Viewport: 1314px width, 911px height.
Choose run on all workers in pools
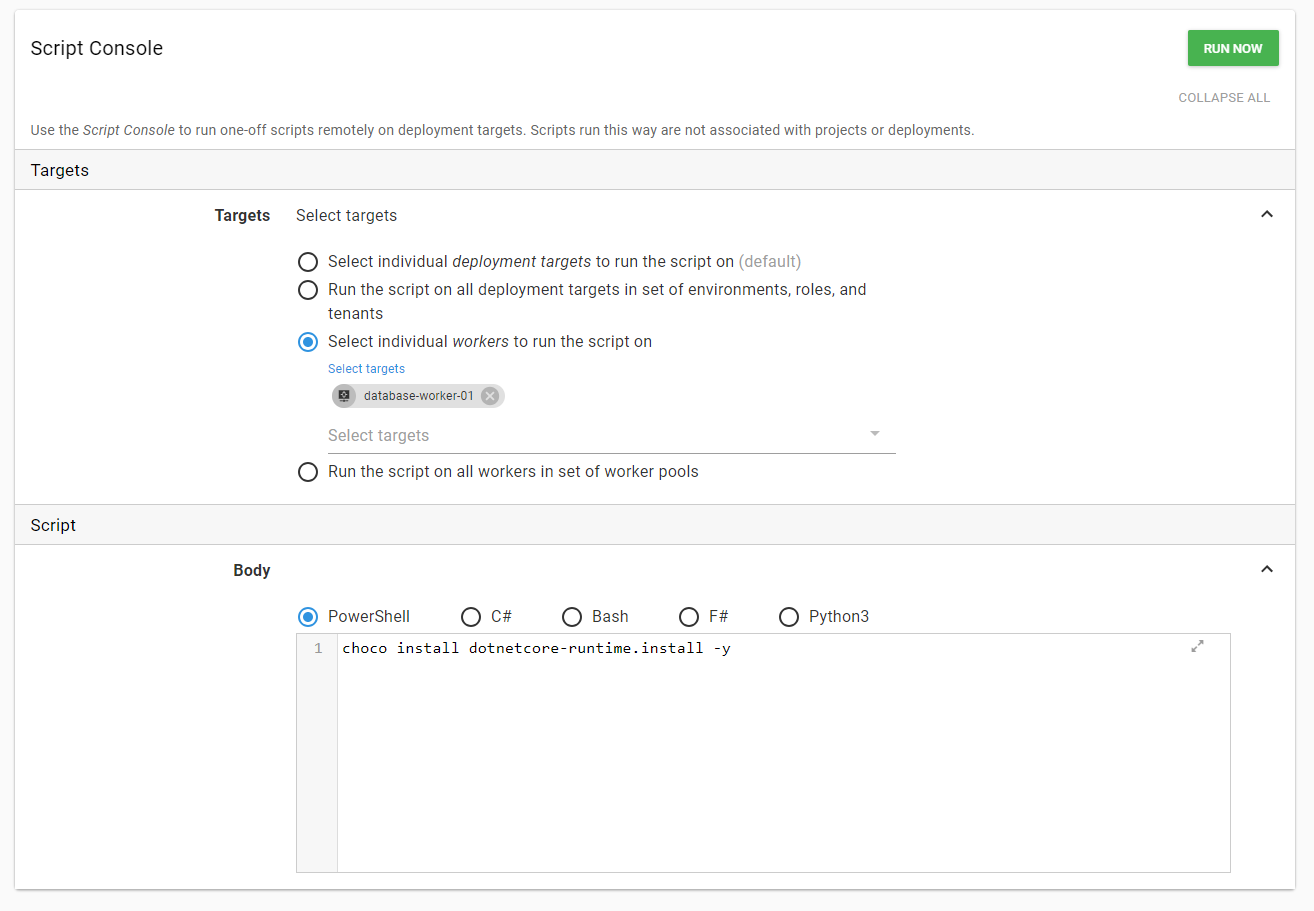pos(308,472)
